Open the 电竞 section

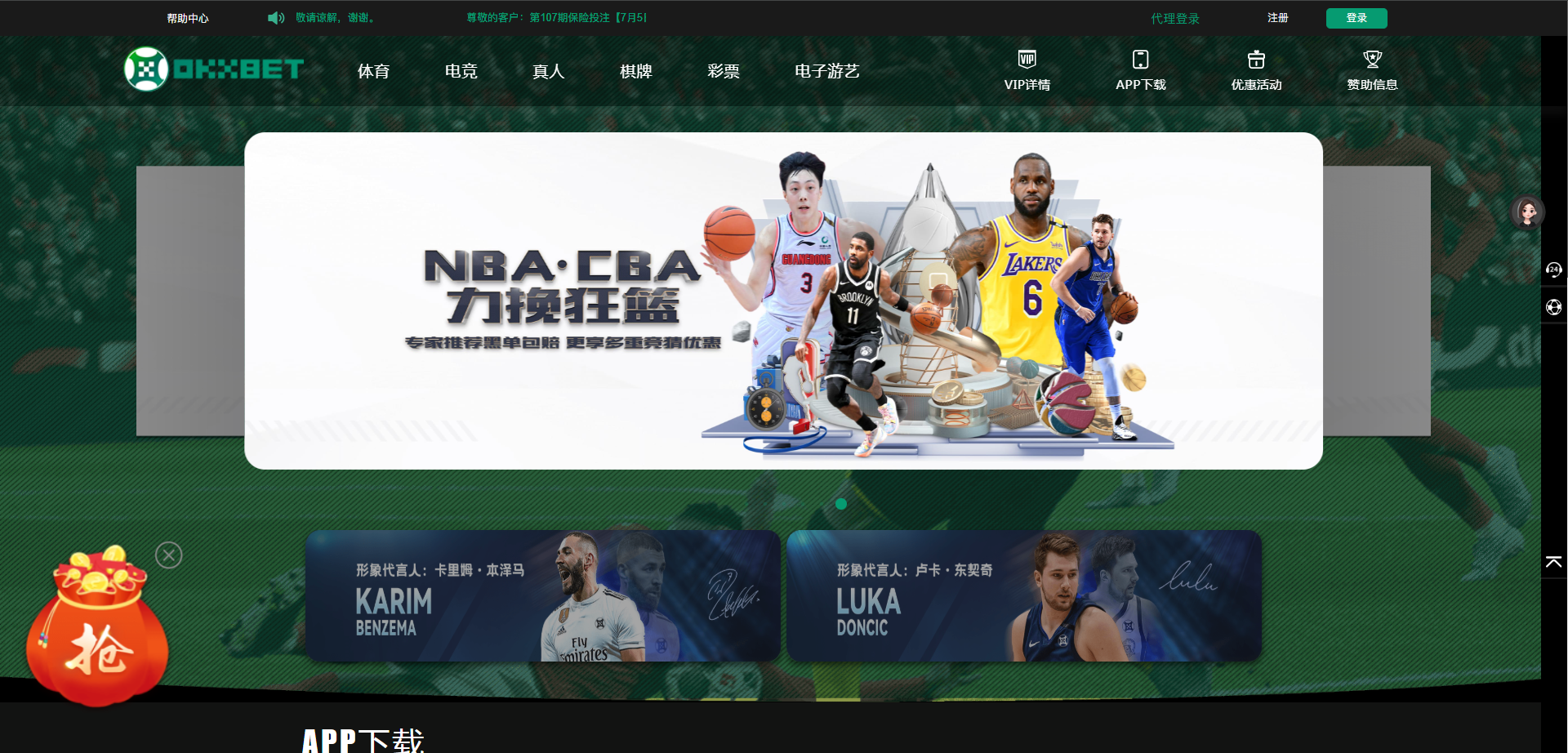point(461,71)
